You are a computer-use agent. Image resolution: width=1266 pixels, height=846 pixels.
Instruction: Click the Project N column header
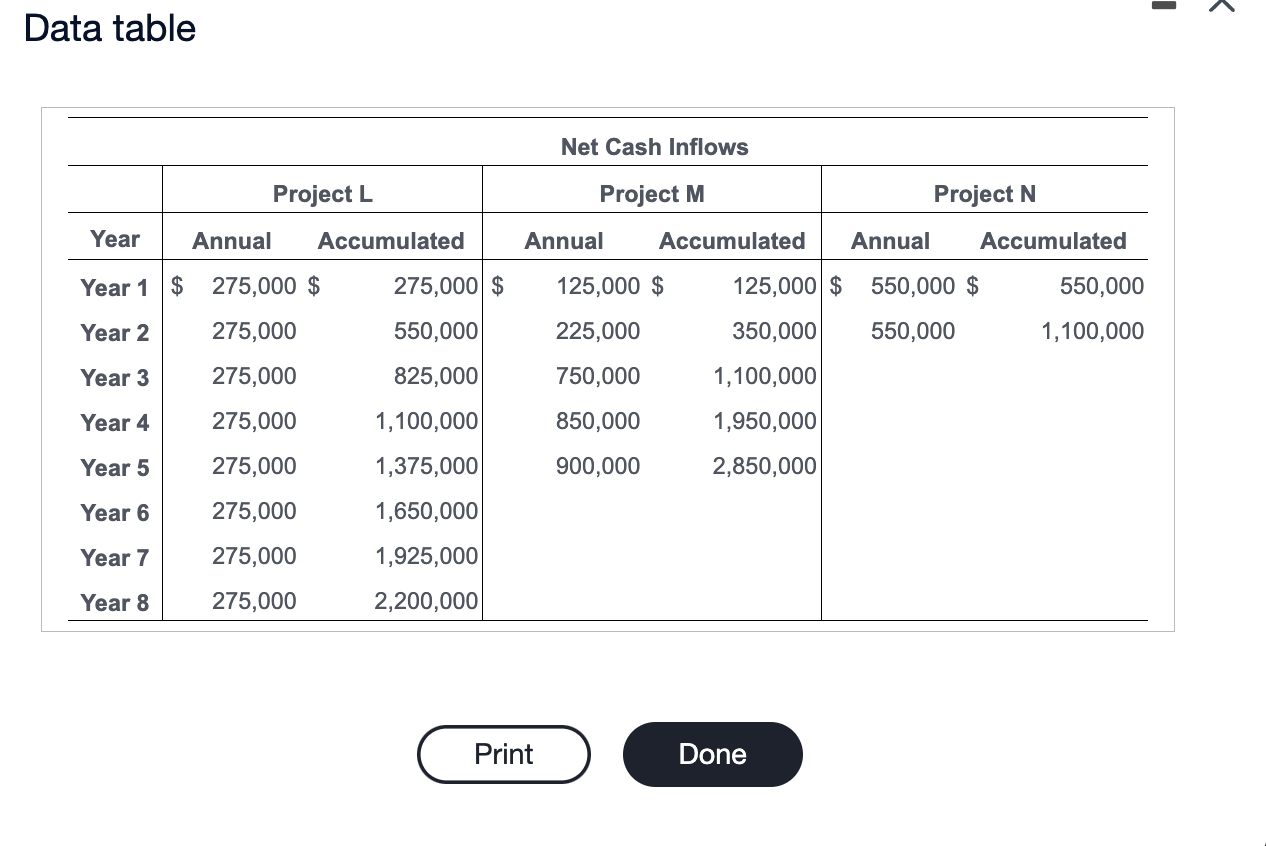[984, 193]
